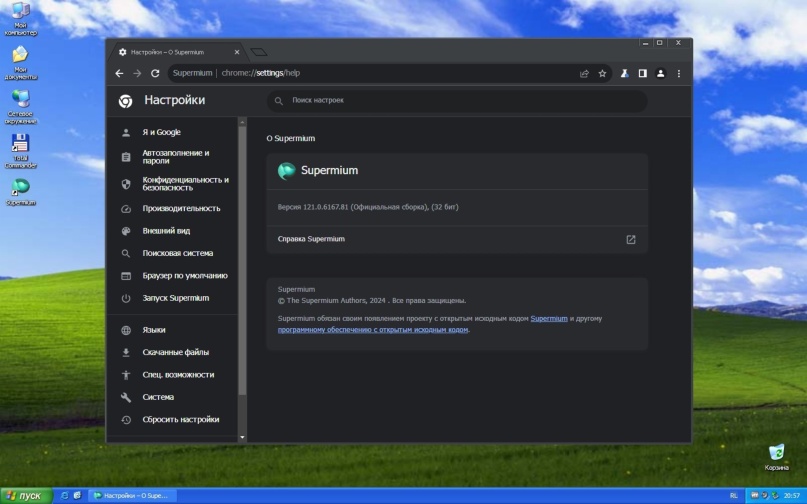Open Мой компьютер desktop icon
This screenshot has width=807, height=504.
coord(21,19)
